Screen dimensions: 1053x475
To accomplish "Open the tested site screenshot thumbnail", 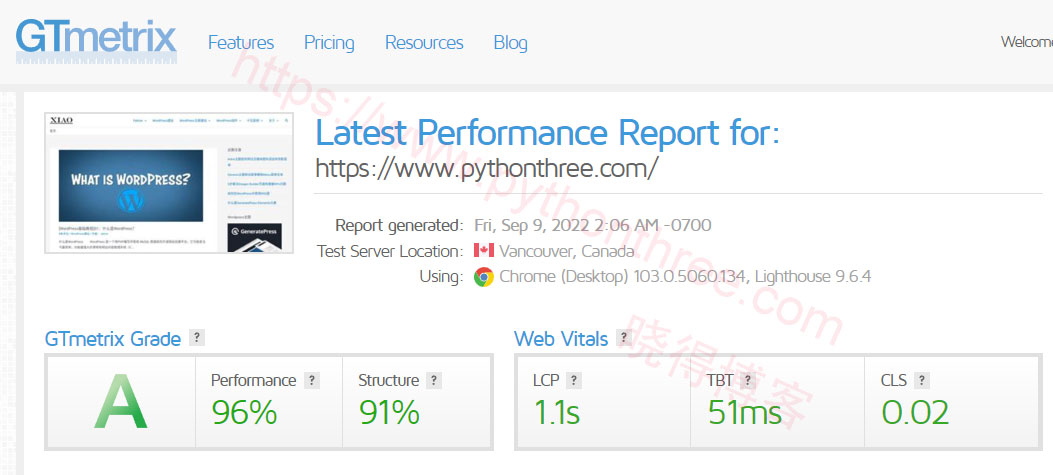I will tap(169, 183).
